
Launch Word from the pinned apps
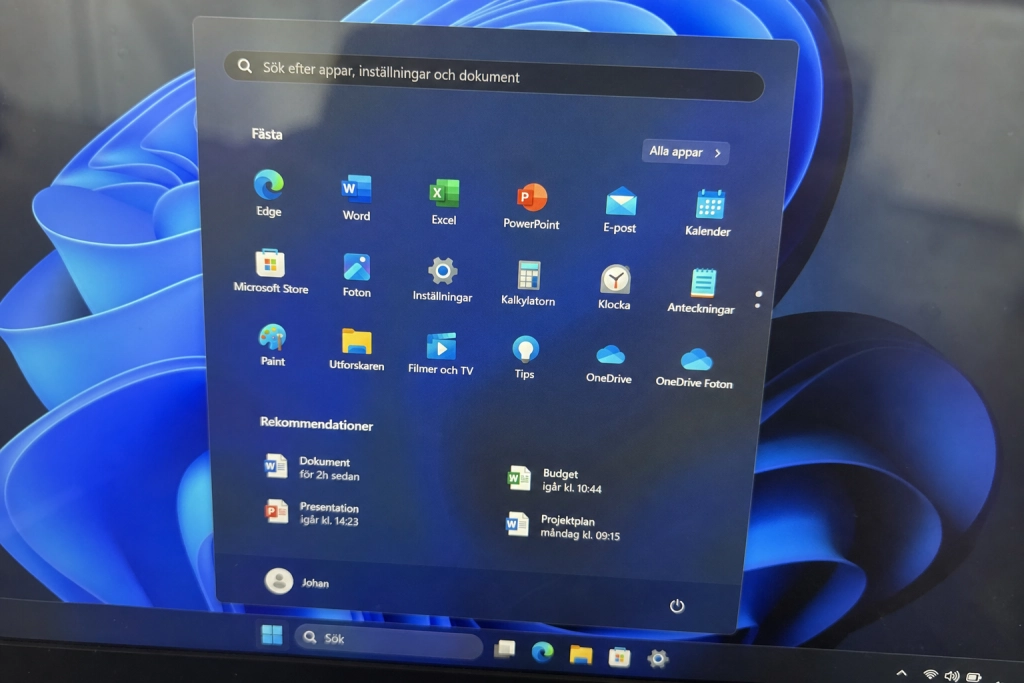click(x=356, y=197)
